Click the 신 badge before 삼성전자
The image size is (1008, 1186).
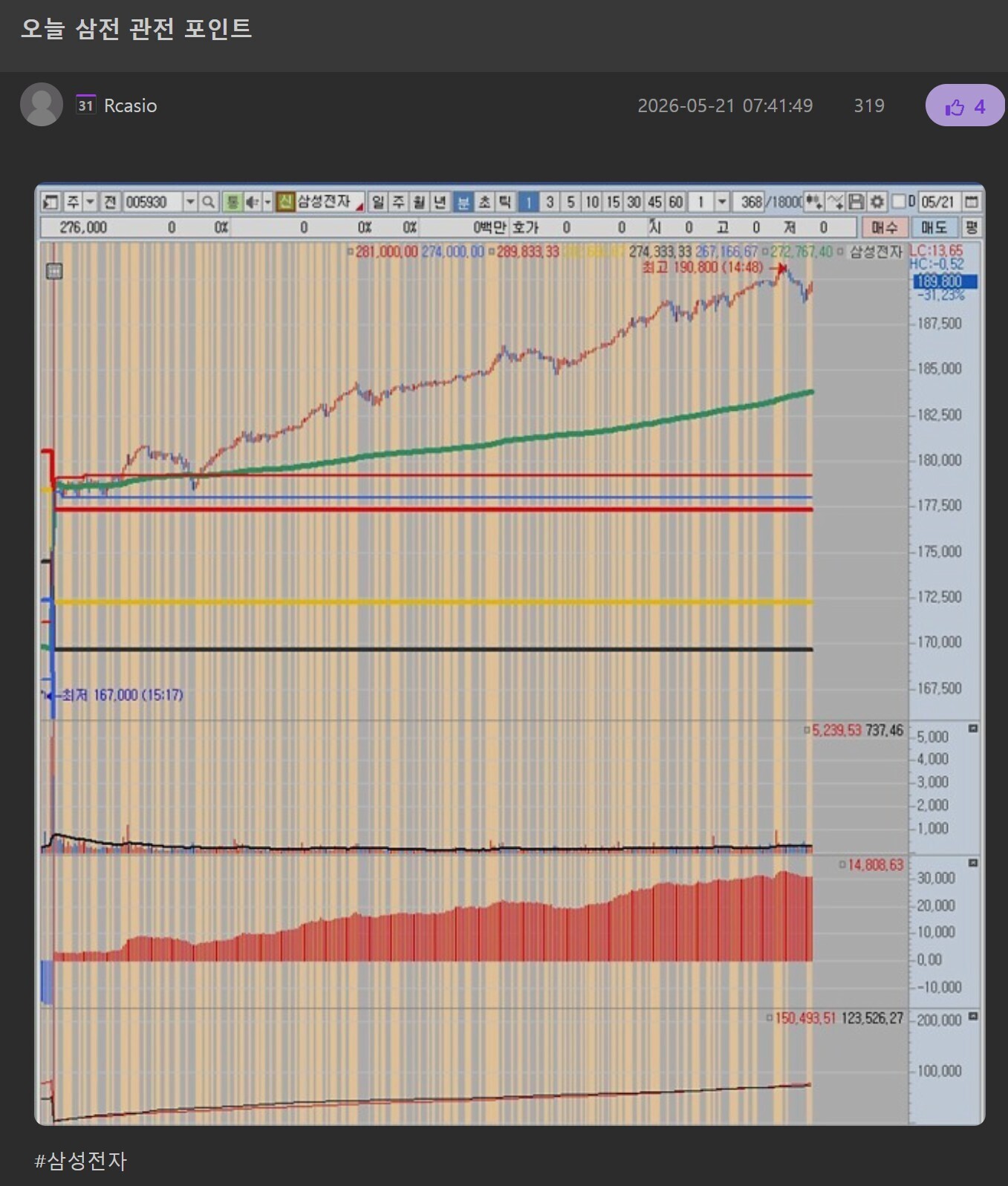click(x=285, y=202)
